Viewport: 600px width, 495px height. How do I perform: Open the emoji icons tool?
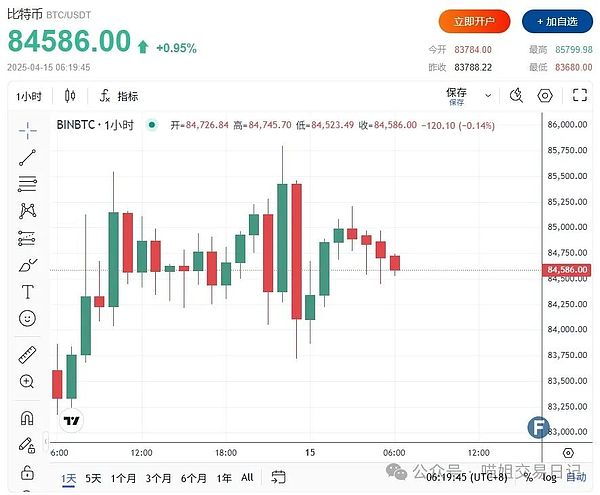point(27,319)
